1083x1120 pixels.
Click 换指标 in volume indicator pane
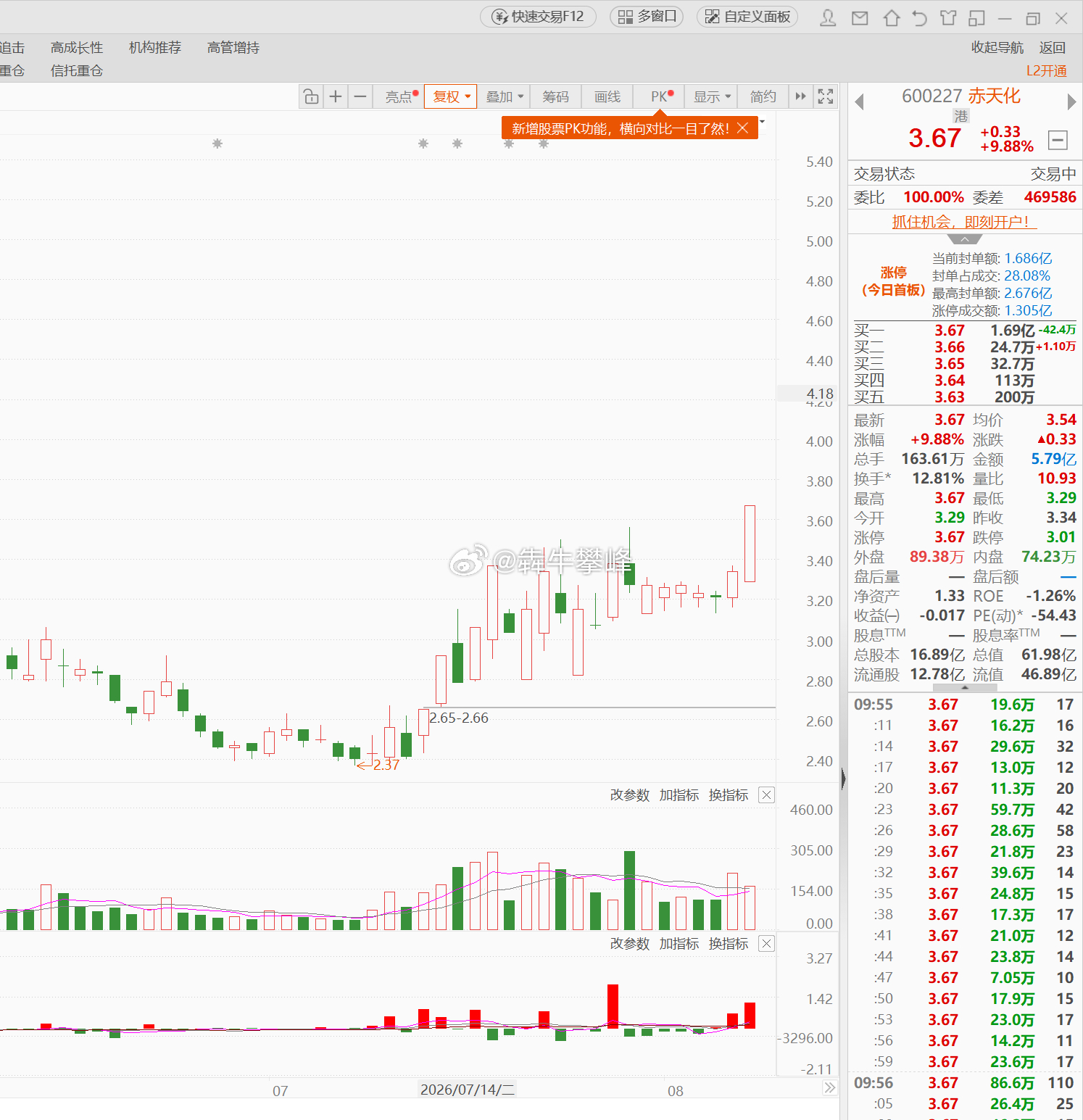[729, 795]
